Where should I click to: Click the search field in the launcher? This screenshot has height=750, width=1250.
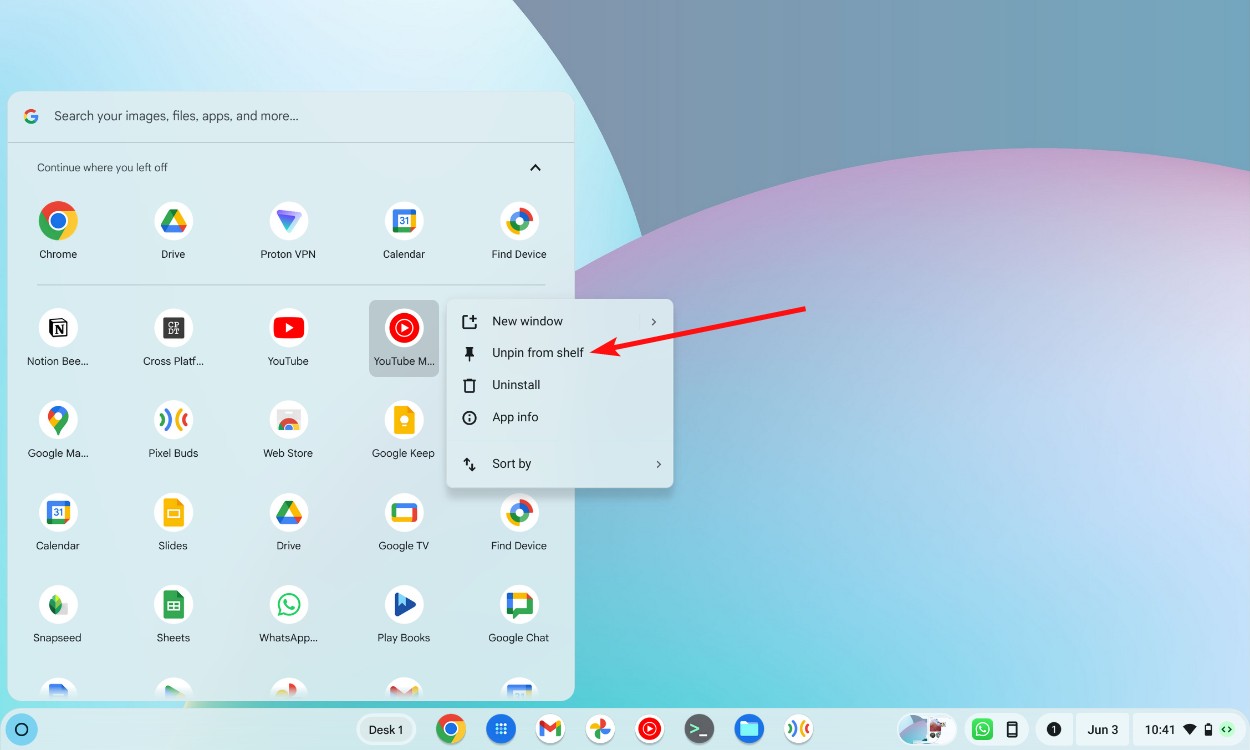(x=250, y=115)
